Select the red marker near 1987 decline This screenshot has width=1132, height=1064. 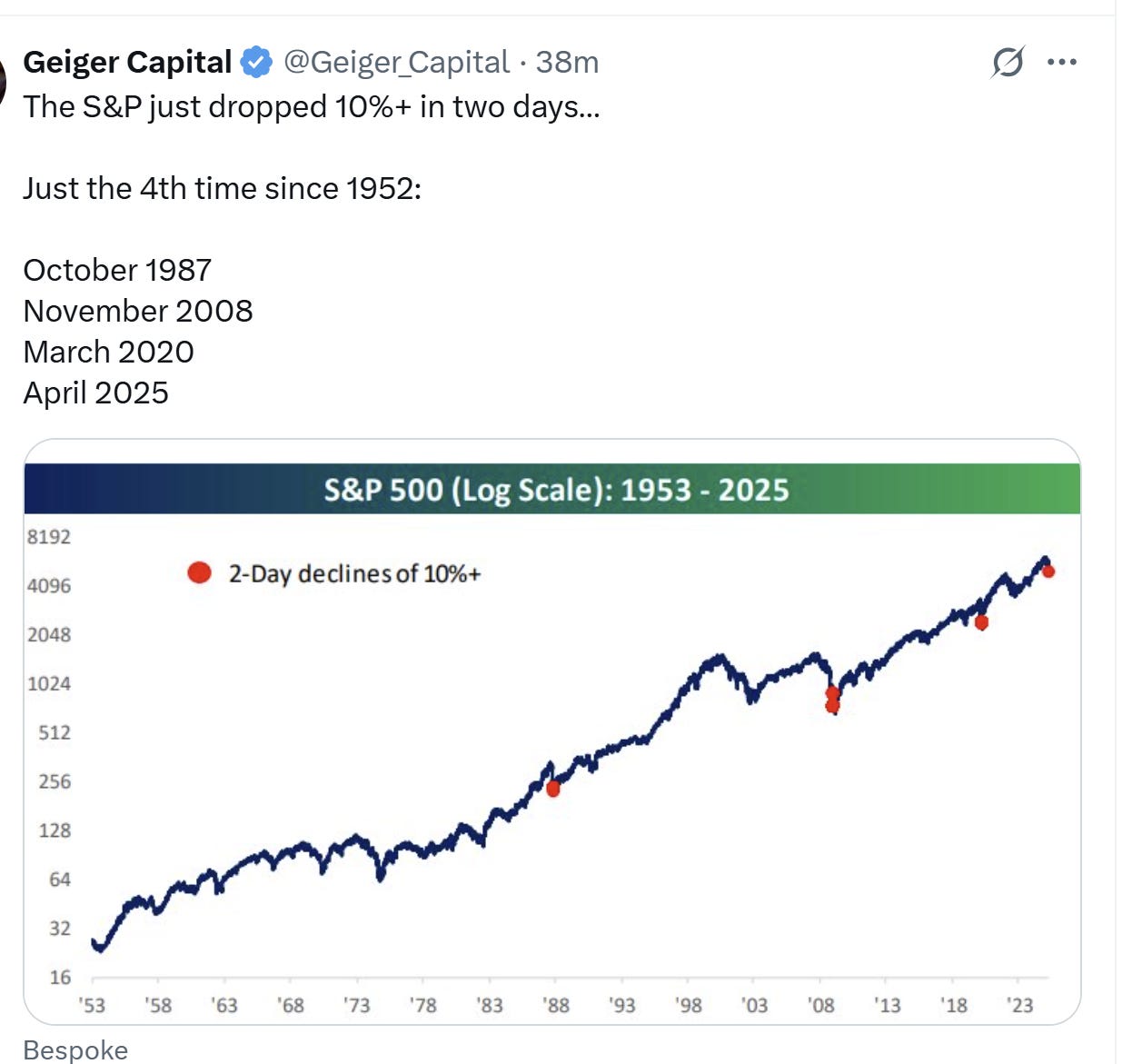click(x=552, y=788)
